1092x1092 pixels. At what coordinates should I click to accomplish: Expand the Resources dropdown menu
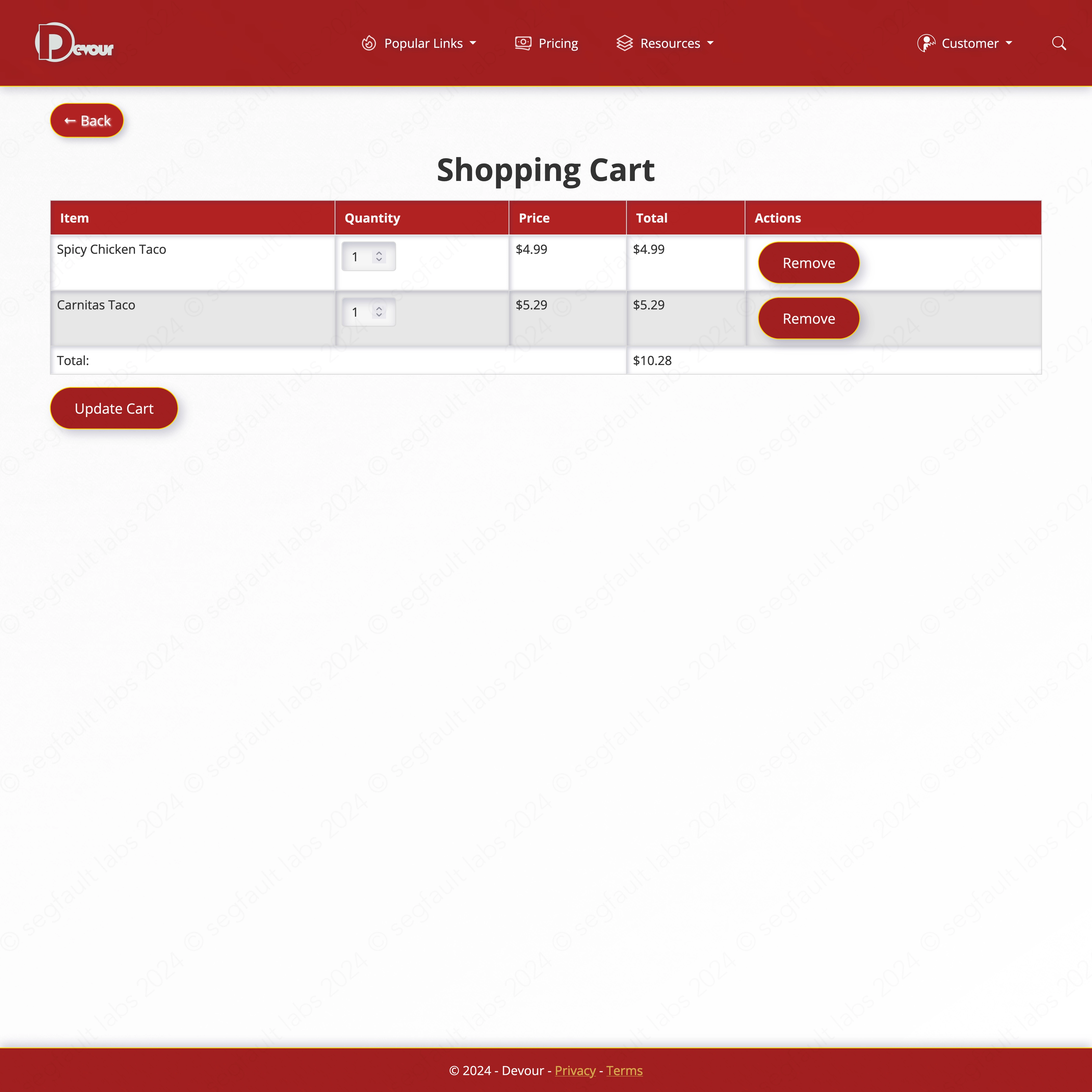665,43
